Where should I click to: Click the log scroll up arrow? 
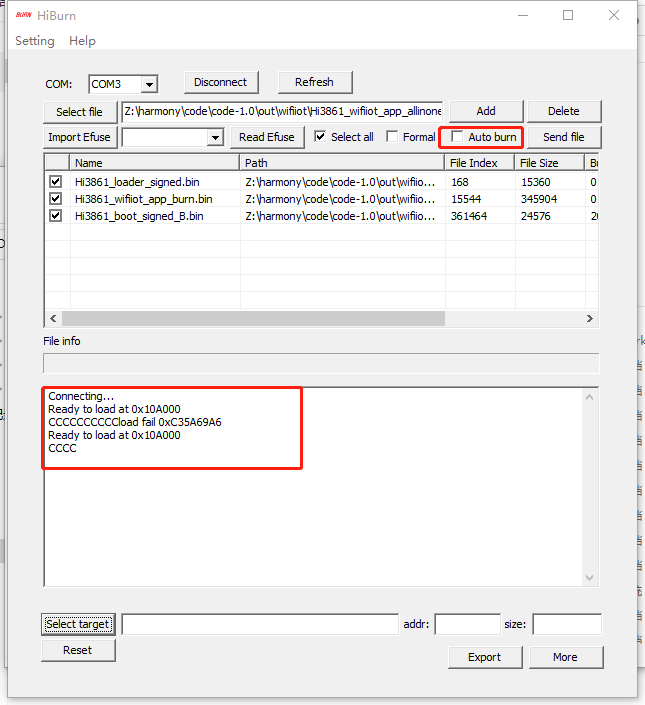[589, 397]
